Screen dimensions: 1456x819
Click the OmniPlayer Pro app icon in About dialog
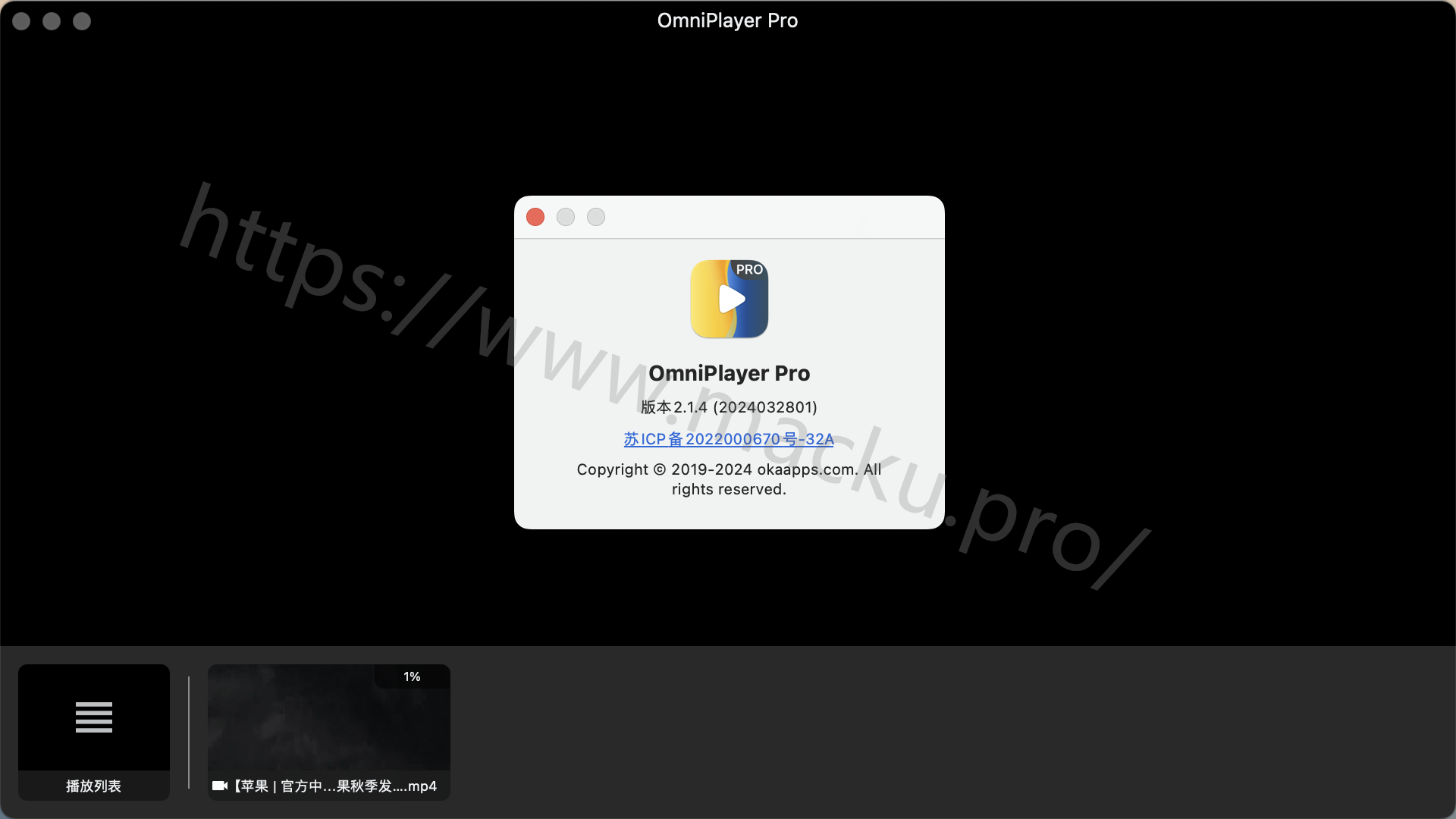tap(730, 299)
